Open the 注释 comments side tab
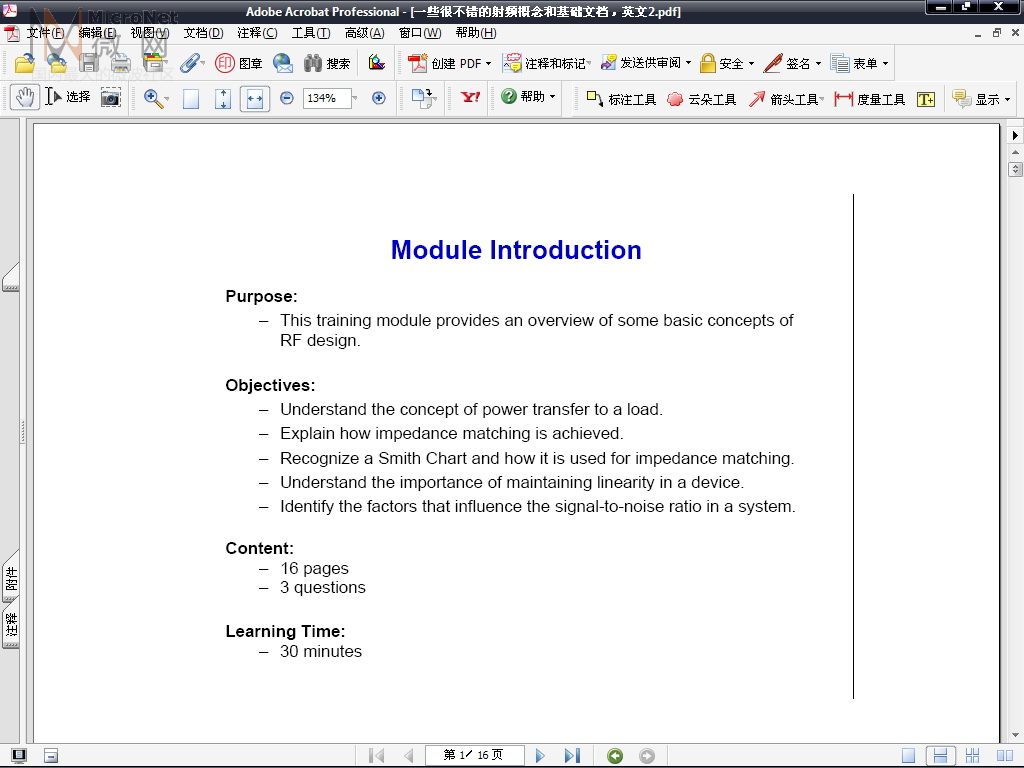Screen dimensions: 1024x768 pos(11,626)
